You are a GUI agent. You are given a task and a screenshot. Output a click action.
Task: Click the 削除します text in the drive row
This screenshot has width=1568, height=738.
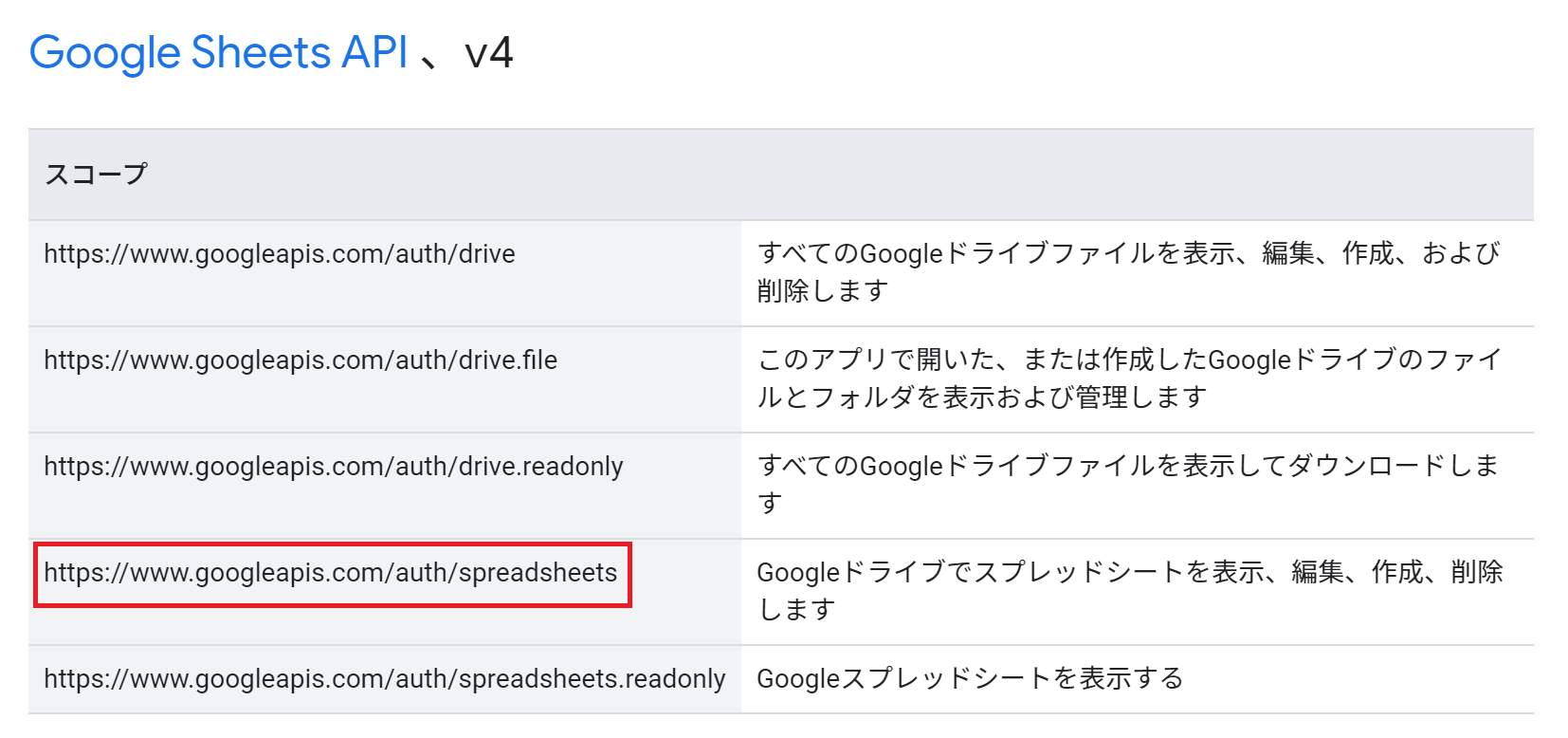coord(822,290)
